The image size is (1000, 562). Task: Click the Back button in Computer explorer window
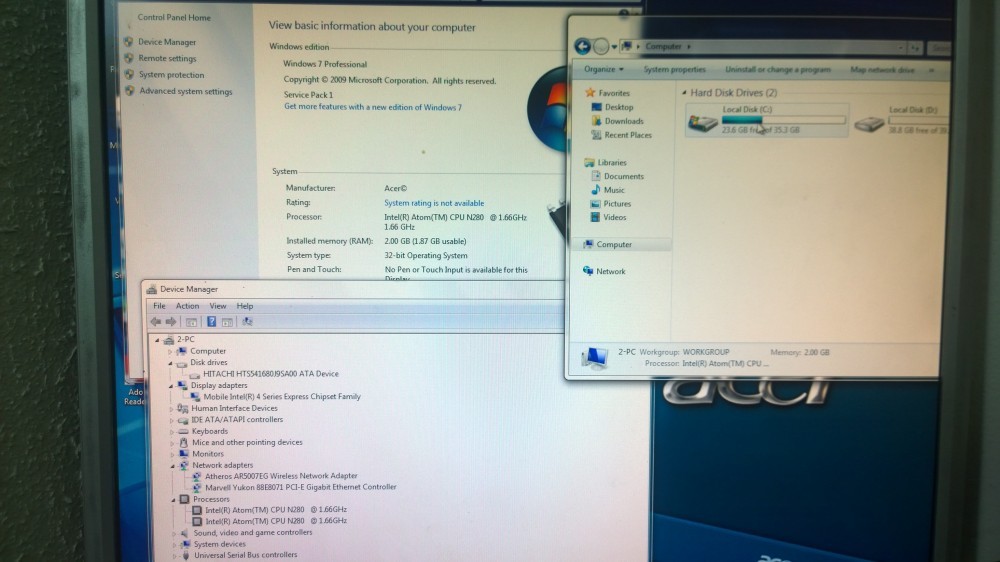click(x=582, y=46)
